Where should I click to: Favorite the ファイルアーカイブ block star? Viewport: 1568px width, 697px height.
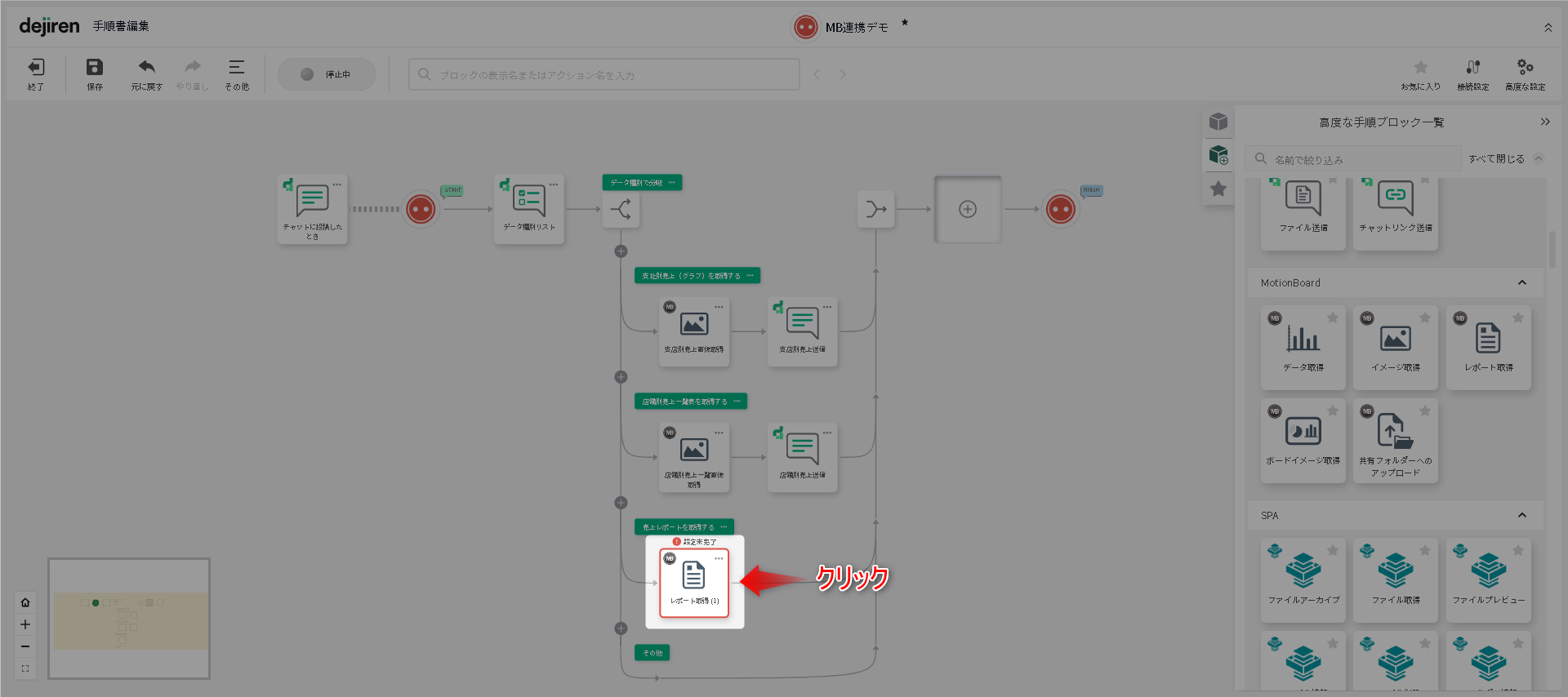point(1333,550)
